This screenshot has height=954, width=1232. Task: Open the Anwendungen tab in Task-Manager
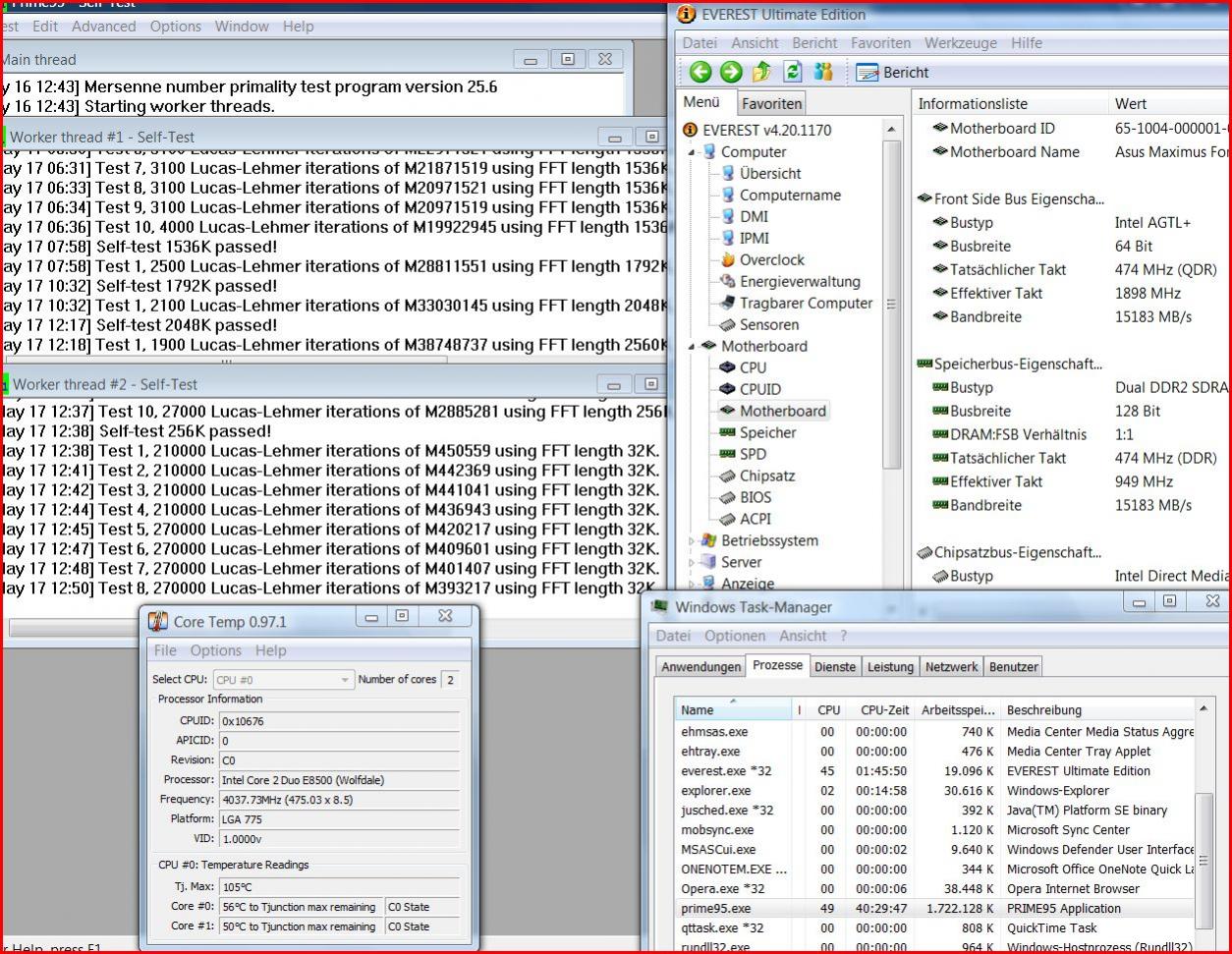(701, 667)
